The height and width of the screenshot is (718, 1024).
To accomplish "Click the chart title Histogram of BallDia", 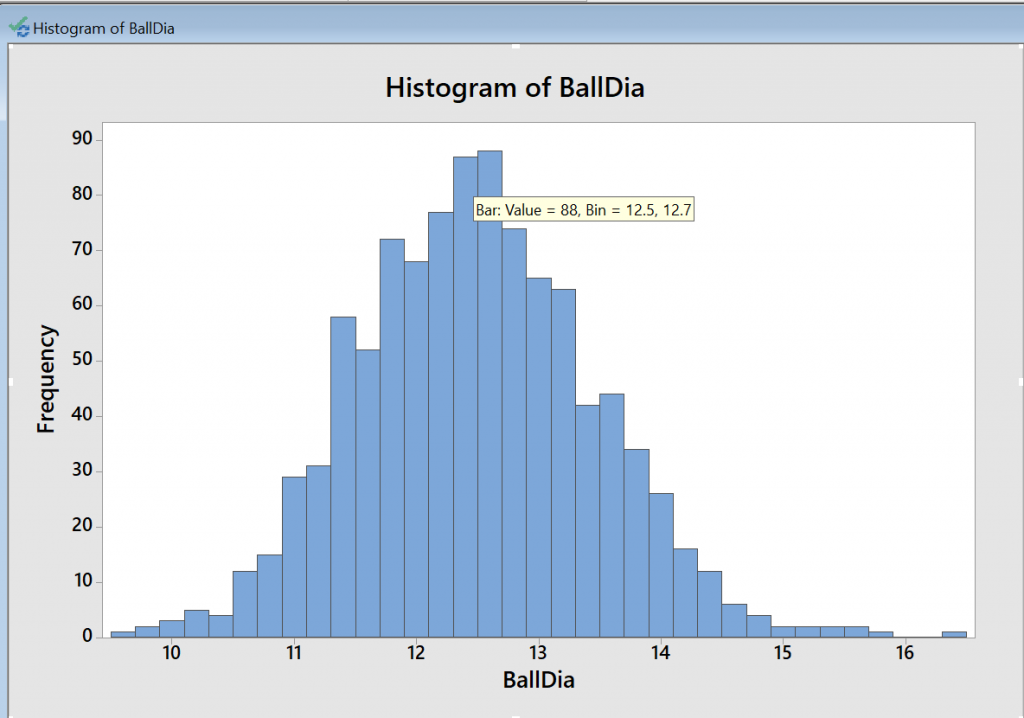I will (513, 88).
